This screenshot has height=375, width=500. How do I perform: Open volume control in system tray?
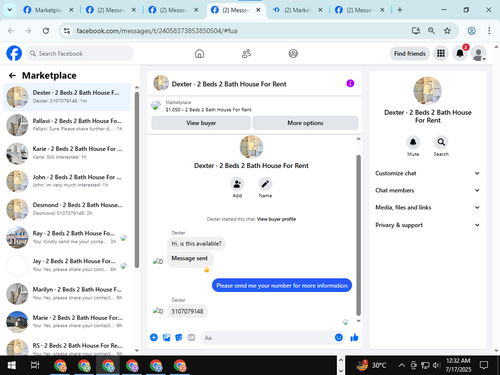click(436, 365)
